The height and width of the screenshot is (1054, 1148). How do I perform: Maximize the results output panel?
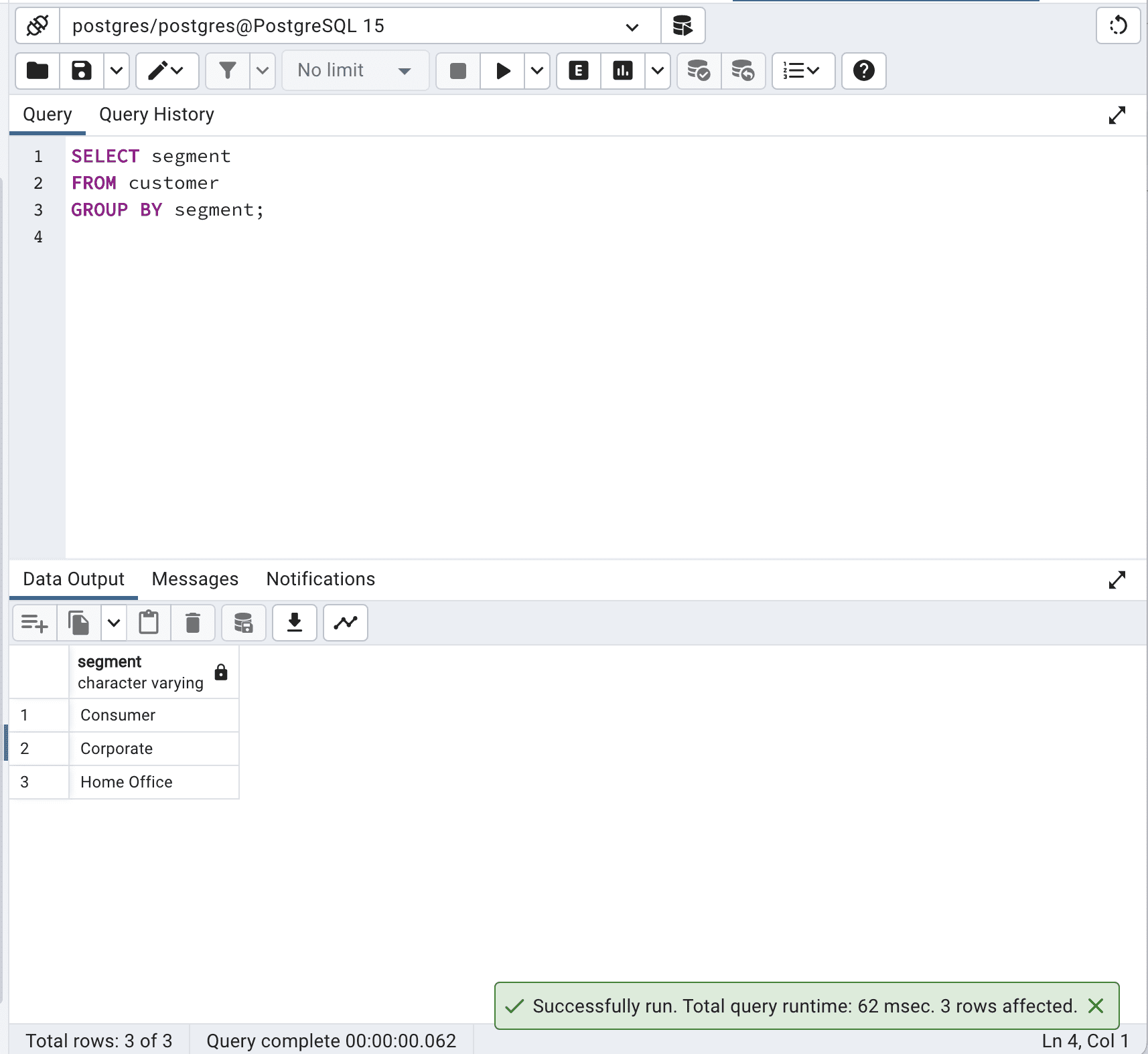(1117, 580)
